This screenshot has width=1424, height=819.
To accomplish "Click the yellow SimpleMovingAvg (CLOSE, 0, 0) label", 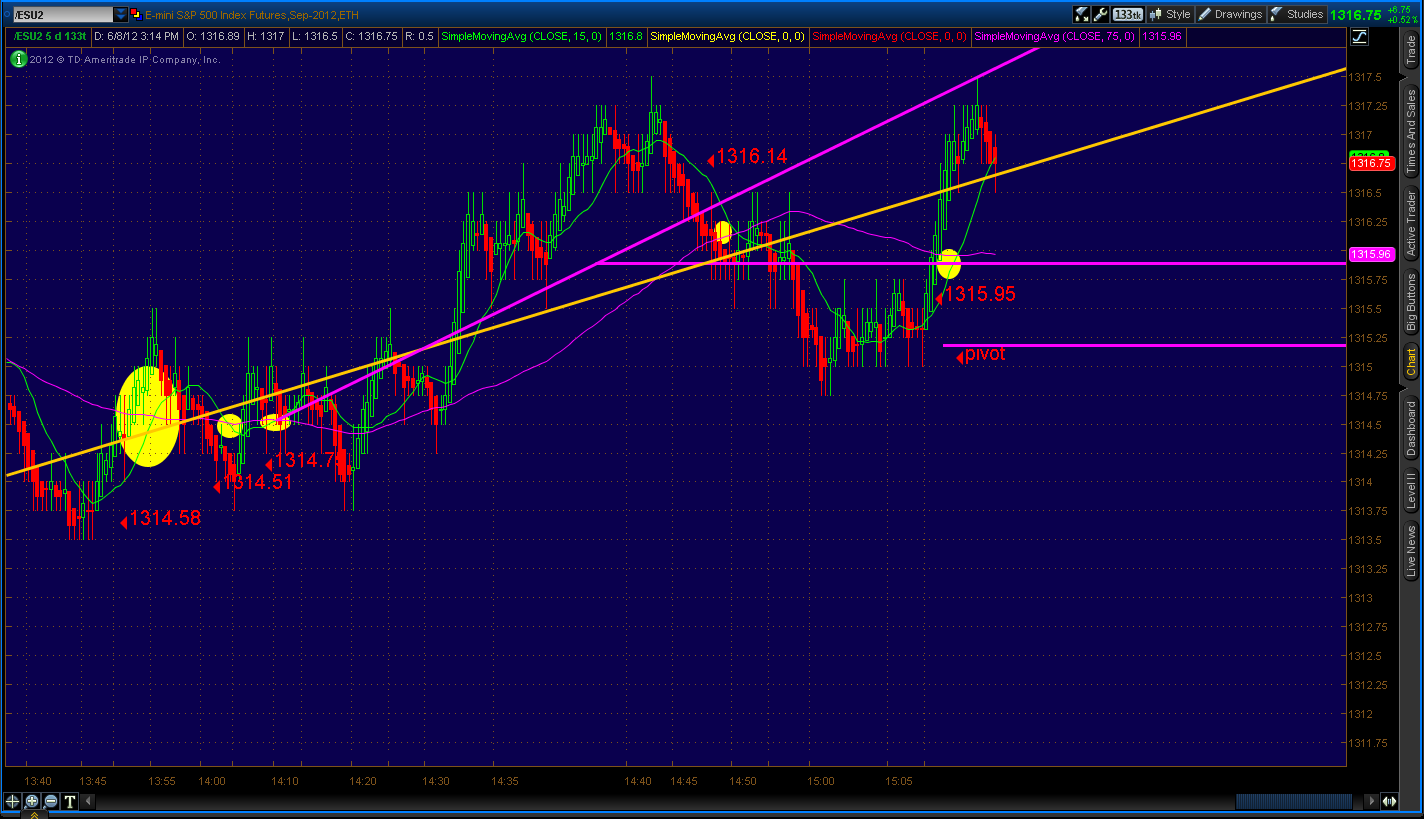I will point(727,37).
